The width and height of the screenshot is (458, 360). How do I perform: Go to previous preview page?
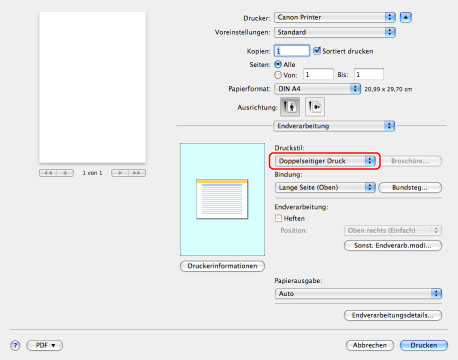[65, 173]
